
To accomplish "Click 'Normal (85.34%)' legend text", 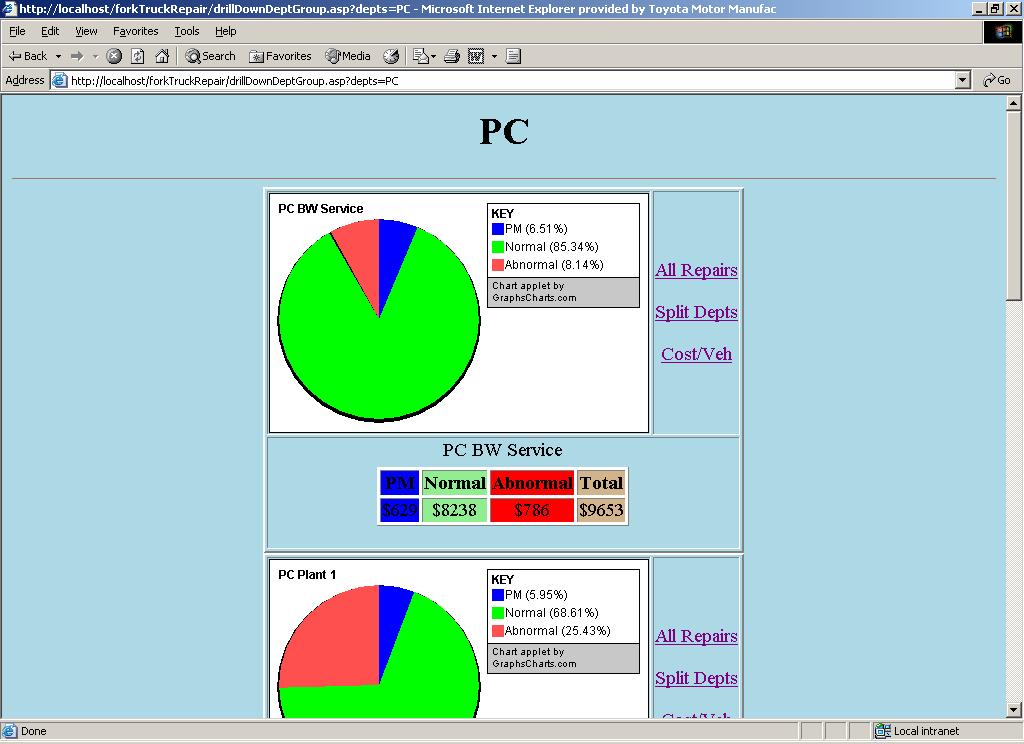I will click(x=552, y=247).
